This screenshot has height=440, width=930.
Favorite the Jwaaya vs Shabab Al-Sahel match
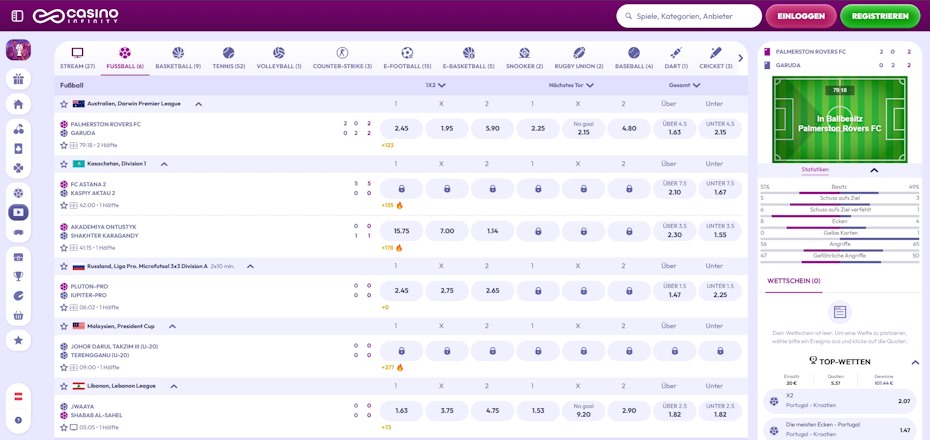pos(64,427)
